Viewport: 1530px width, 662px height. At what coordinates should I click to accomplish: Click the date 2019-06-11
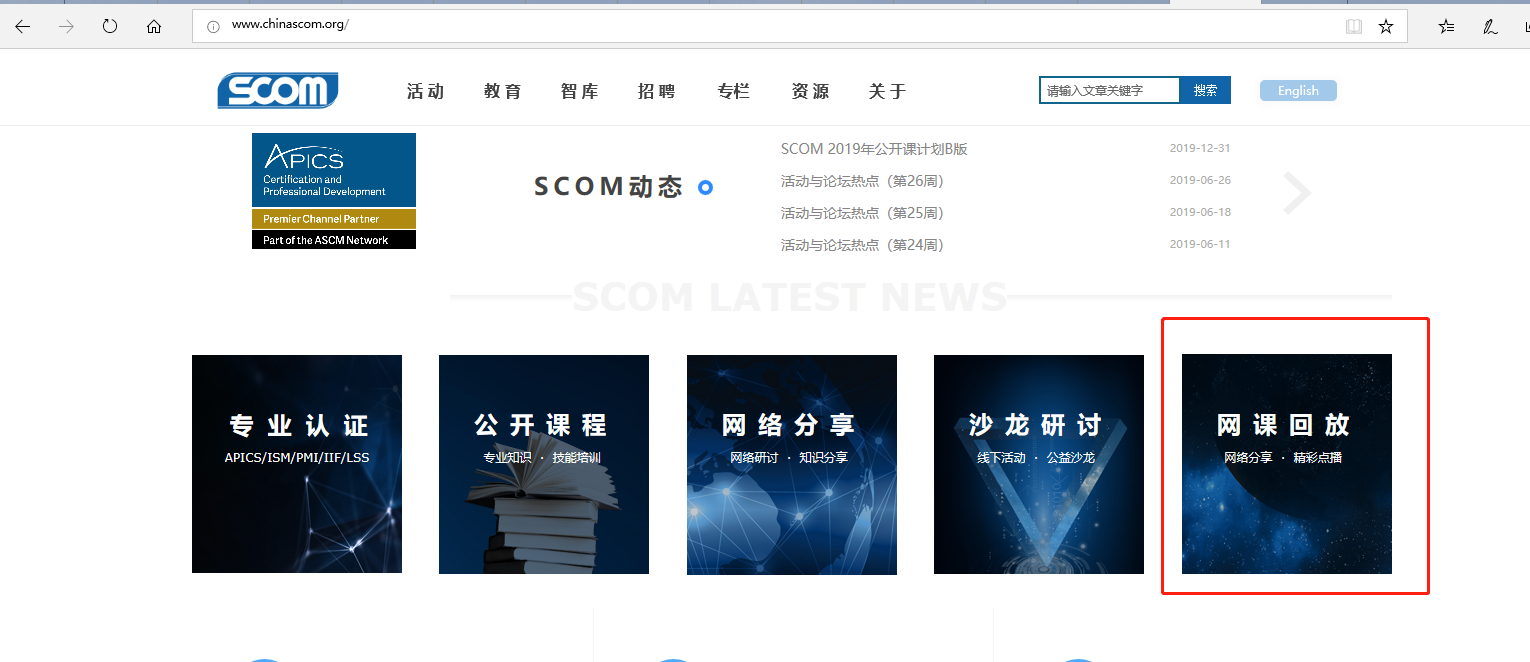(x=1200, y=244)
